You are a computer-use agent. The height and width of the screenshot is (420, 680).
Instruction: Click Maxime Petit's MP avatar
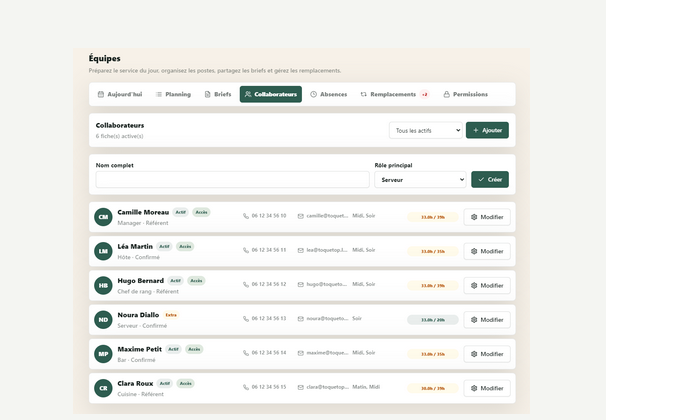pyautogui.click(x=103, y=354)
